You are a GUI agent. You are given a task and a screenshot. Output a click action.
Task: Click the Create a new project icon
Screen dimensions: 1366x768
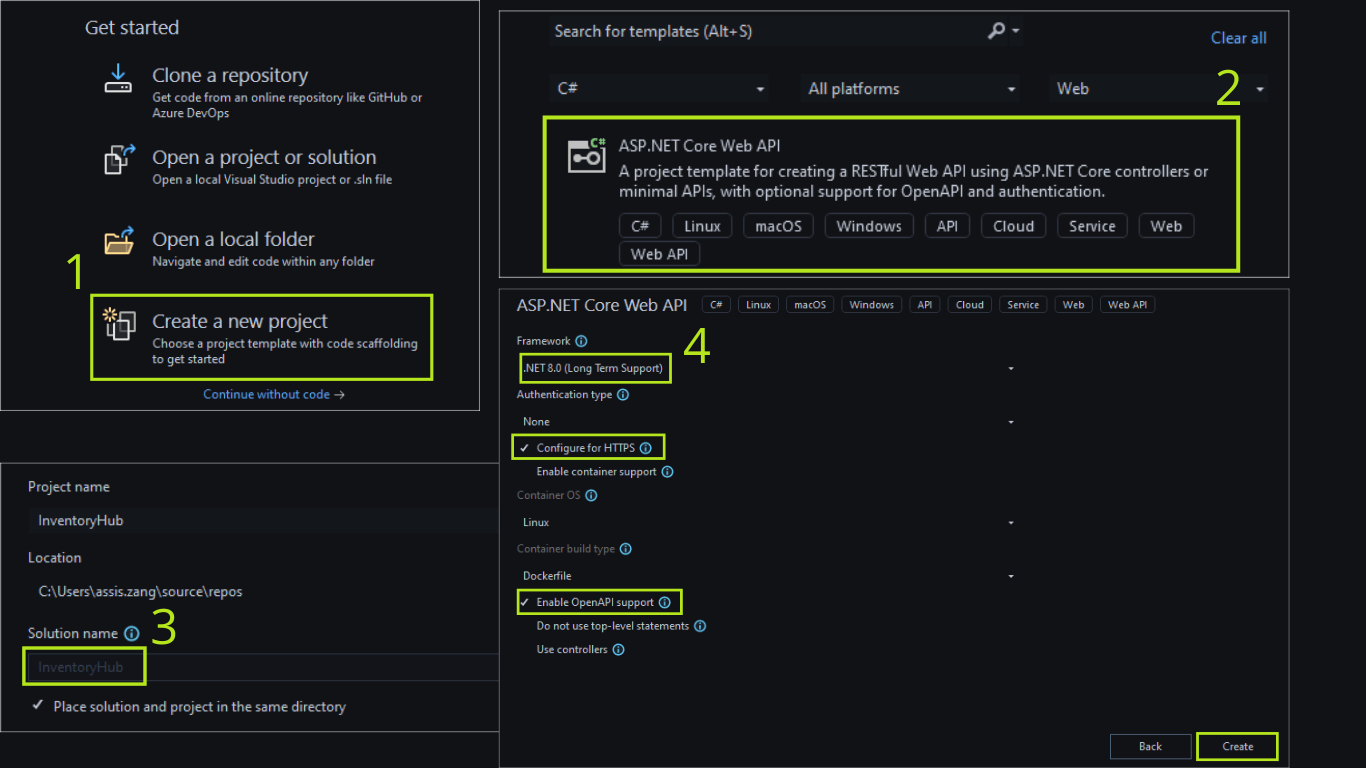coord(118,324)
